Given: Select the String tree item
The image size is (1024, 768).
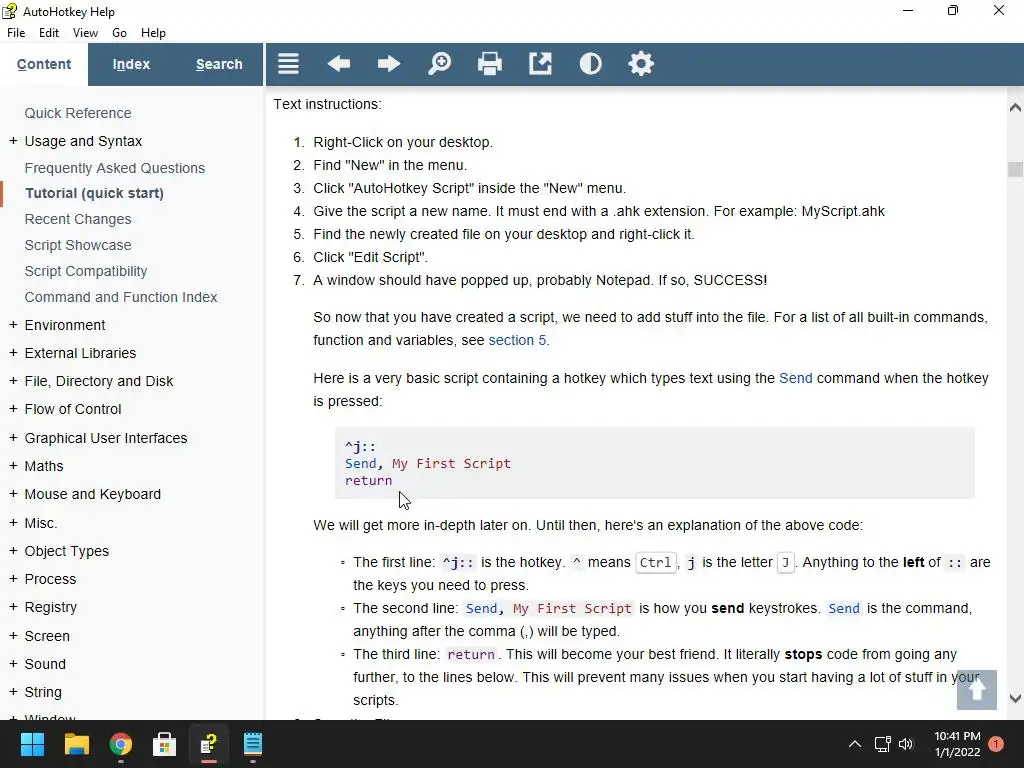Looking at the screenshot, I should pyautogui.click(x=43, y=692).
